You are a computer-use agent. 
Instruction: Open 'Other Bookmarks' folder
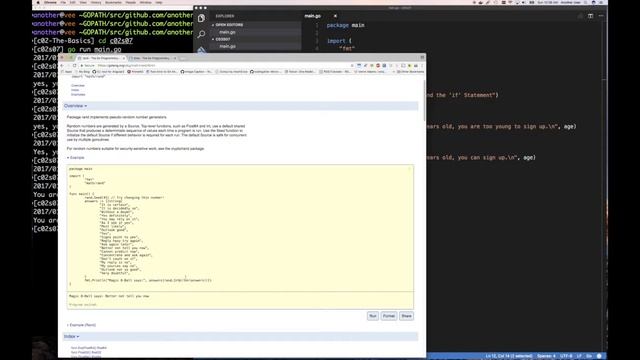pyautogui.click(x=410, y=71)
